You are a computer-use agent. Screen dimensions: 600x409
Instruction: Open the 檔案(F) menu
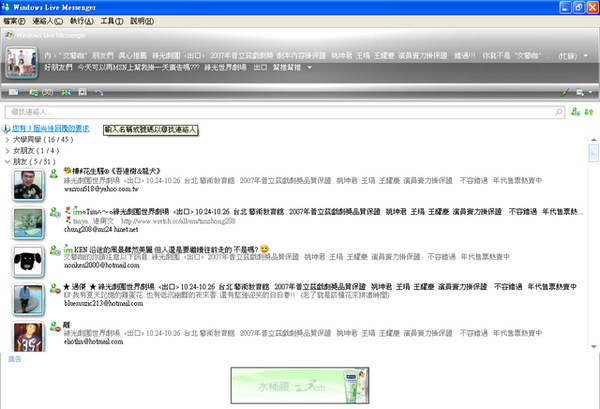(x=14, y=21)
